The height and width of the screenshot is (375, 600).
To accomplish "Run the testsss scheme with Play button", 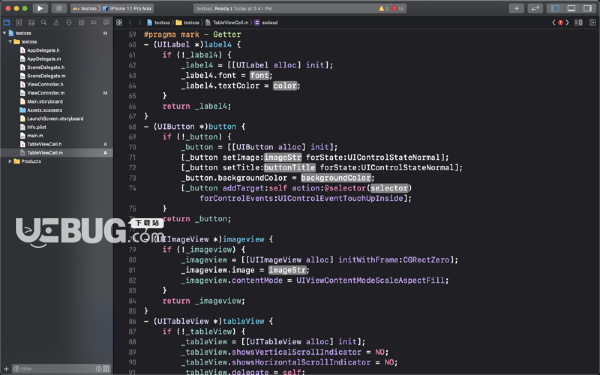I will [40, 8].
